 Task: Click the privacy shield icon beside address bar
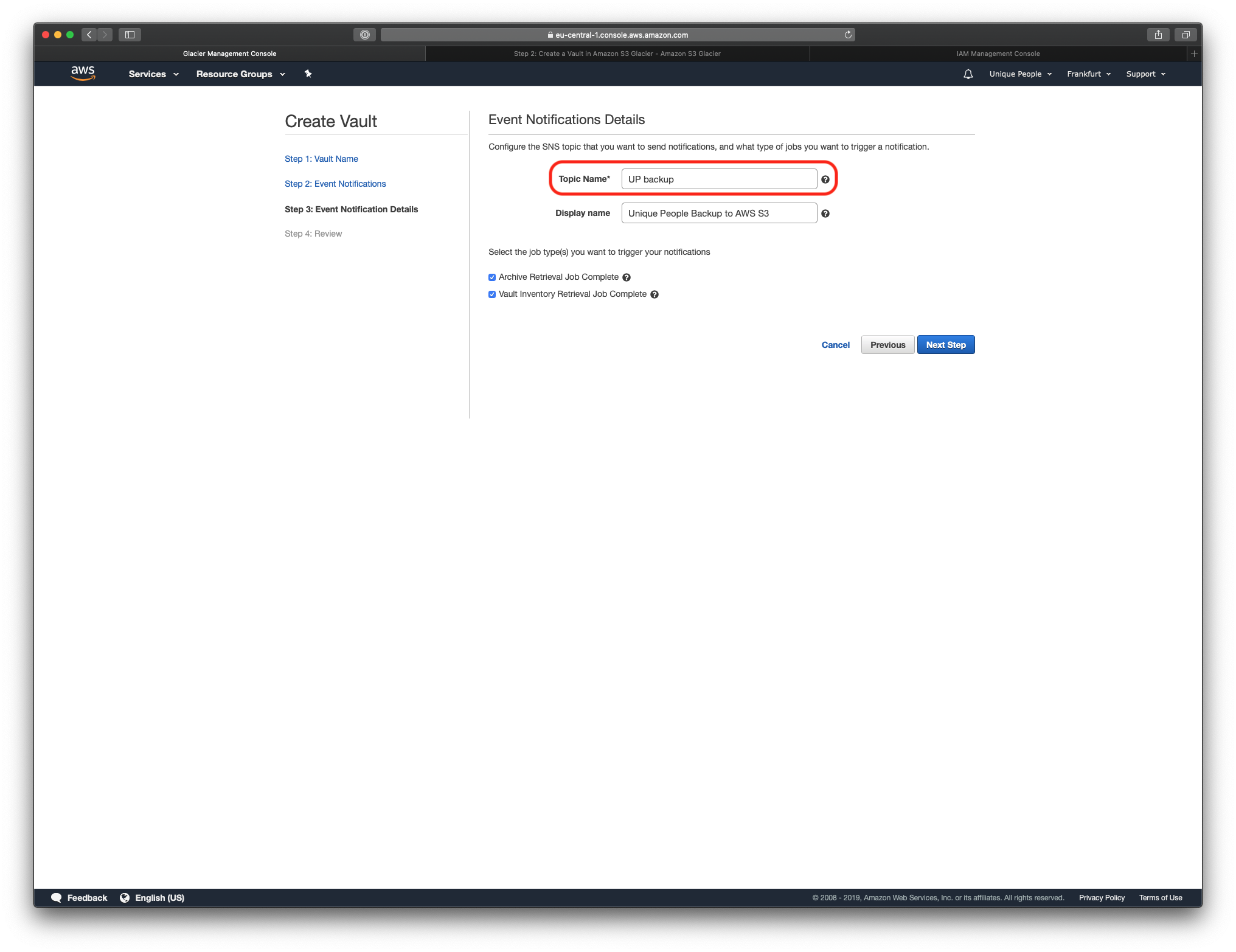[x=364, y=35]
